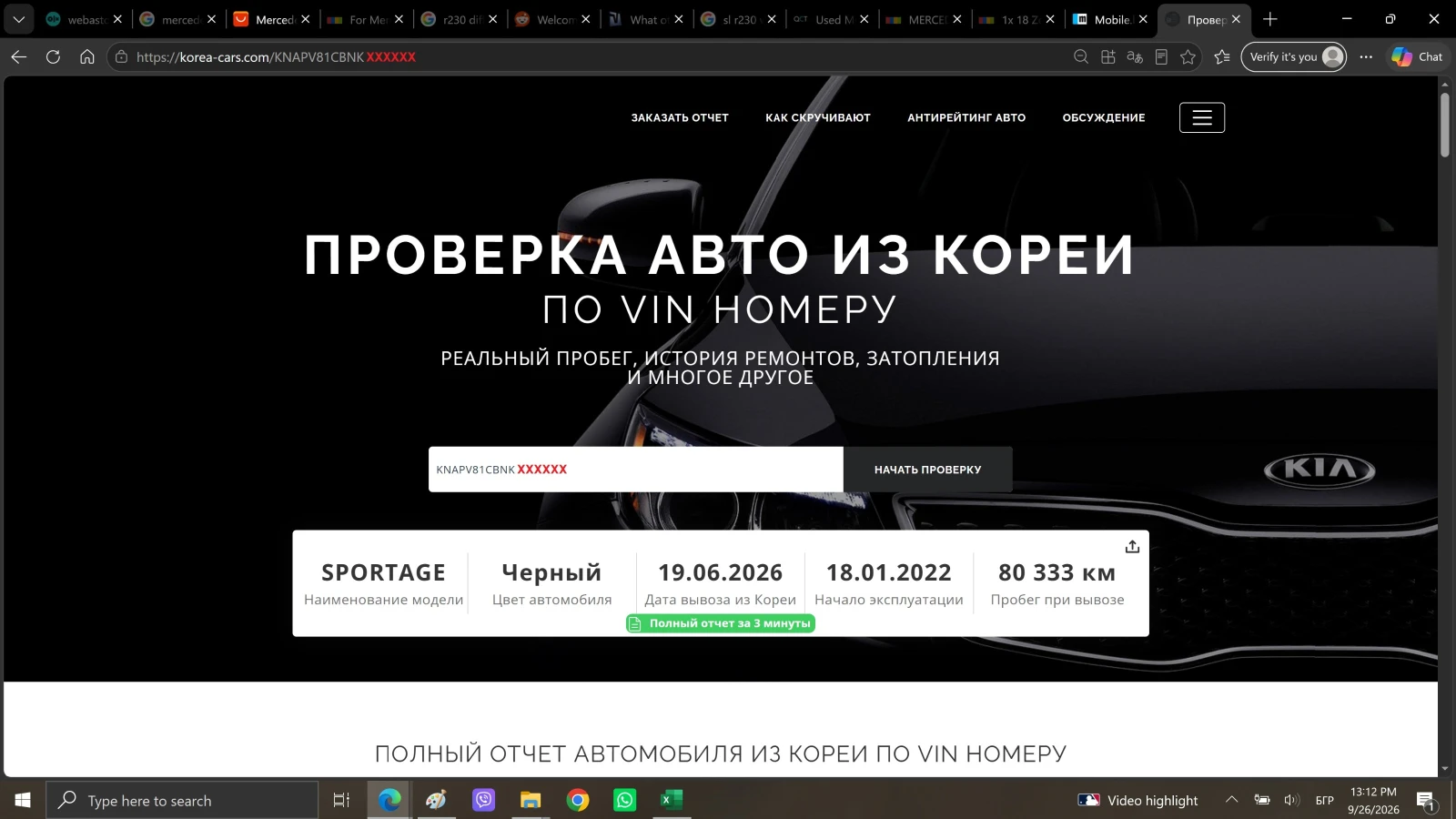Click the Verify it's you profile button
Image resolution: width=1456 pixels, height=819 pixels.
[x=1294, y=56]
